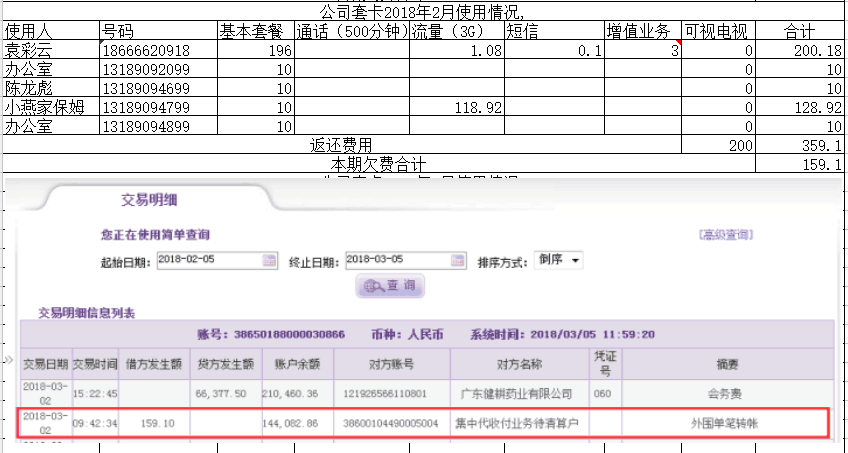Screen dimensions: 848x453
Task: Select the cell with comment indicator under 增值业务
Action: pos(643,50)
